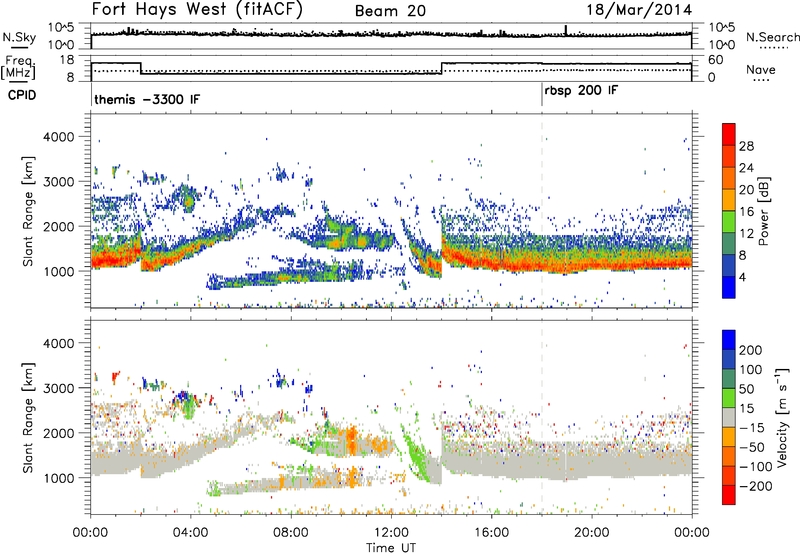Image resolution: width=800 pixels, height=554 pixels.
Task: Click the 'Slant Range [km]' label of power panel
Action: pos(28,211)
